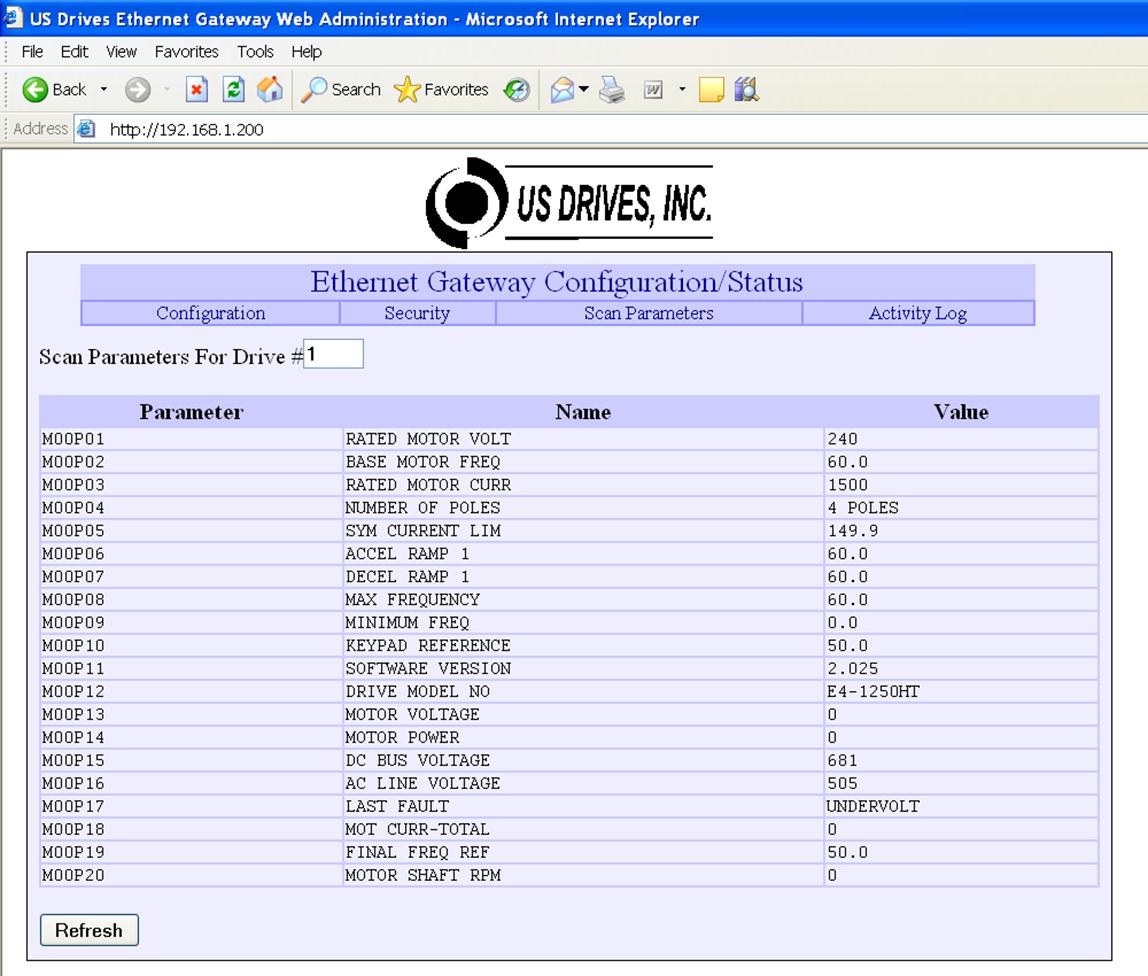The image size is (1148, 976).
Task: Click the Mail envelope icon
Action: click(x=562, y=90)
